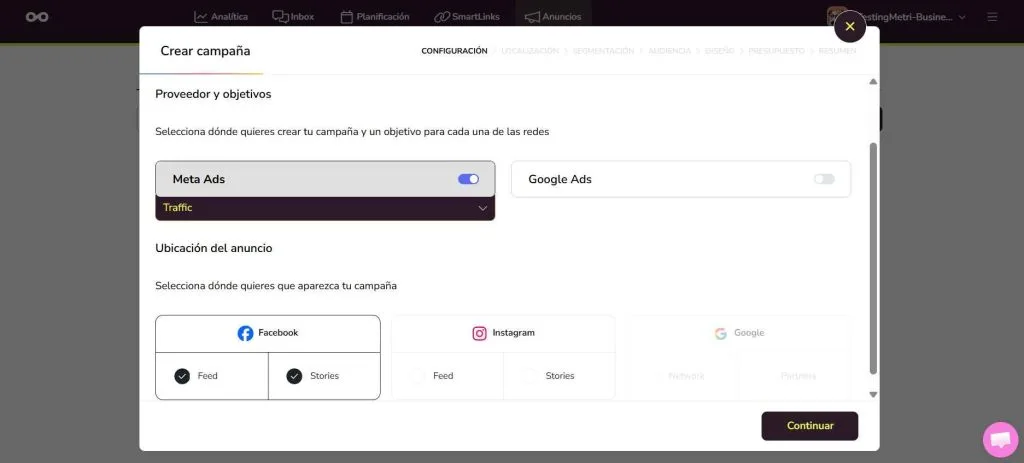This screenshot has width=1024, height=463.
Task: Expand the TestingMetri-Business account dropdown
Action: click(x=962, y=17)
